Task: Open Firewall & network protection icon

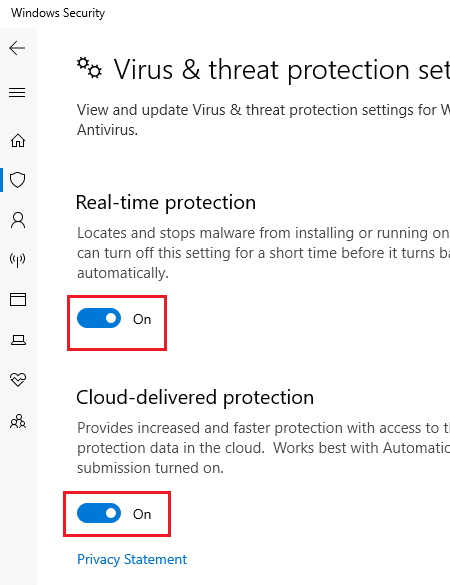Action: [18, 260]
